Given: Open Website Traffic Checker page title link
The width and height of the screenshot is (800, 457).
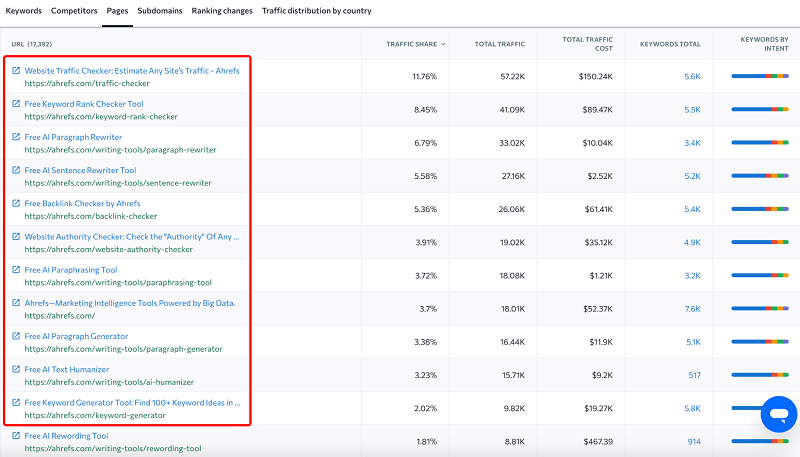Looking at the screenshot, I should click(x=132, y=71).
